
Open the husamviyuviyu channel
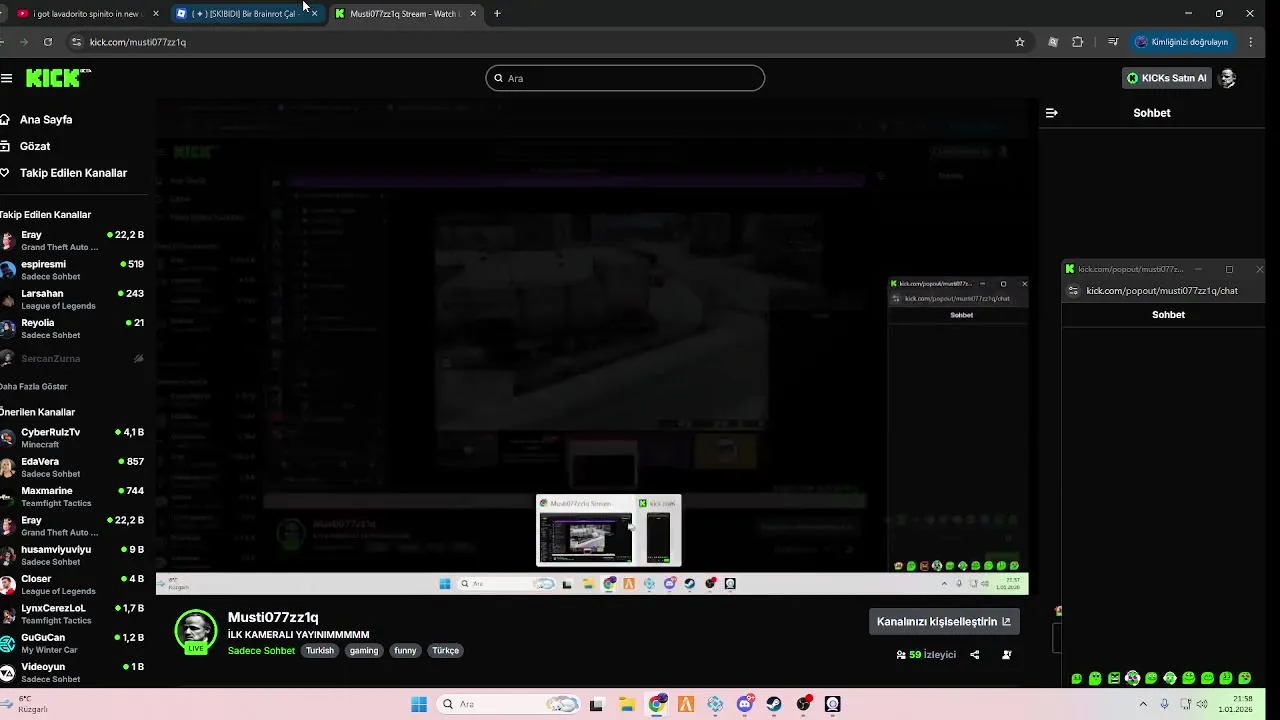pos(73,555)
